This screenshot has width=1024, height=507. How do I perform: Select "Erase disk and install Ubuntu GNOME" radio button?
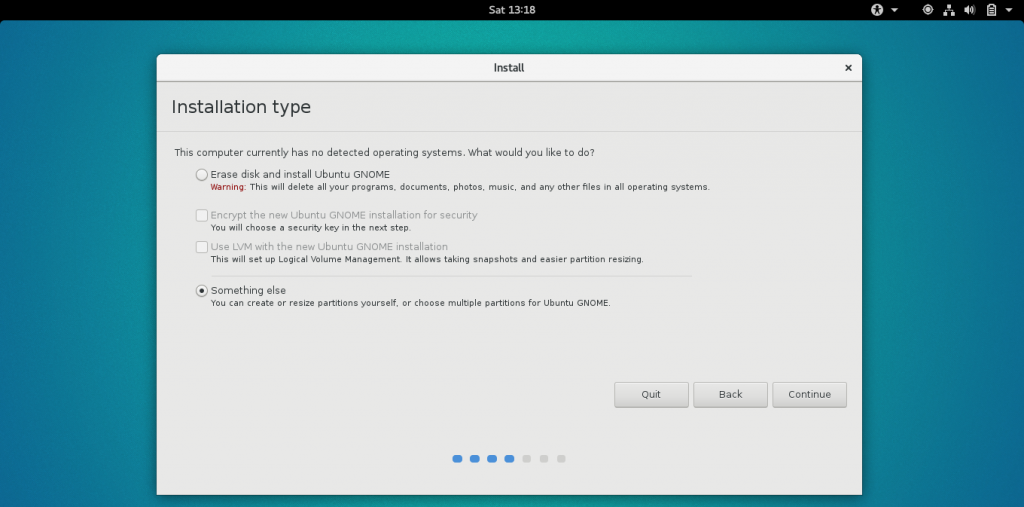(202, 175)
